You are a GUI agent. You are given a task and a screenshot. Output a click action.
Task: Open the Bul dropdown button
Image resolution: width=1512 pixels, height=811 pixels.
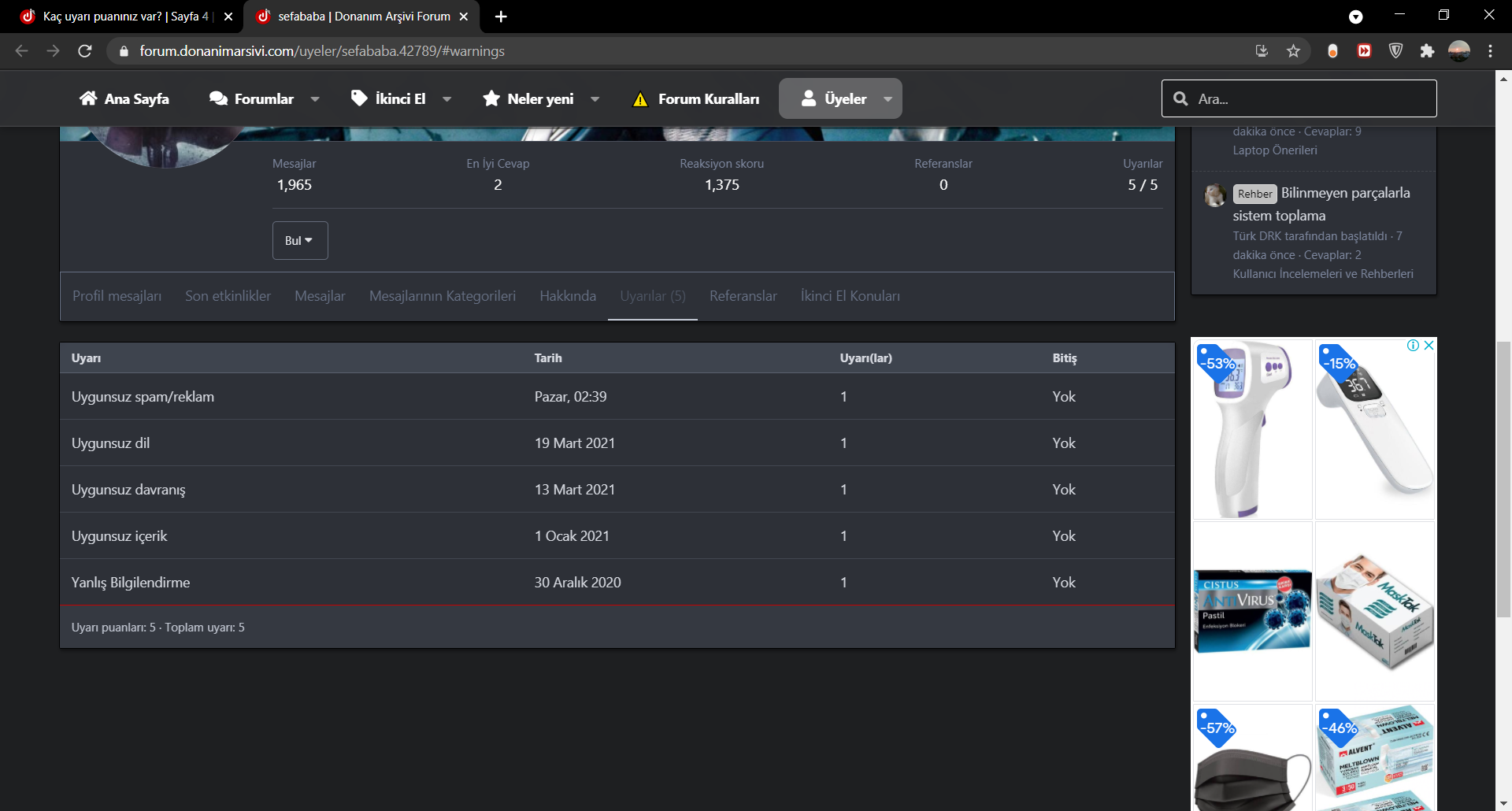[x=300, y=240]
